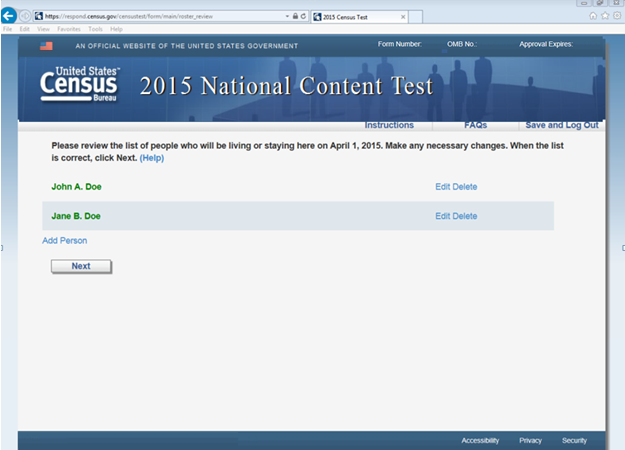Viewport: 625px width, 450px height.
Task: Click the browser forward arrow button
Action: tap(25, 16)
